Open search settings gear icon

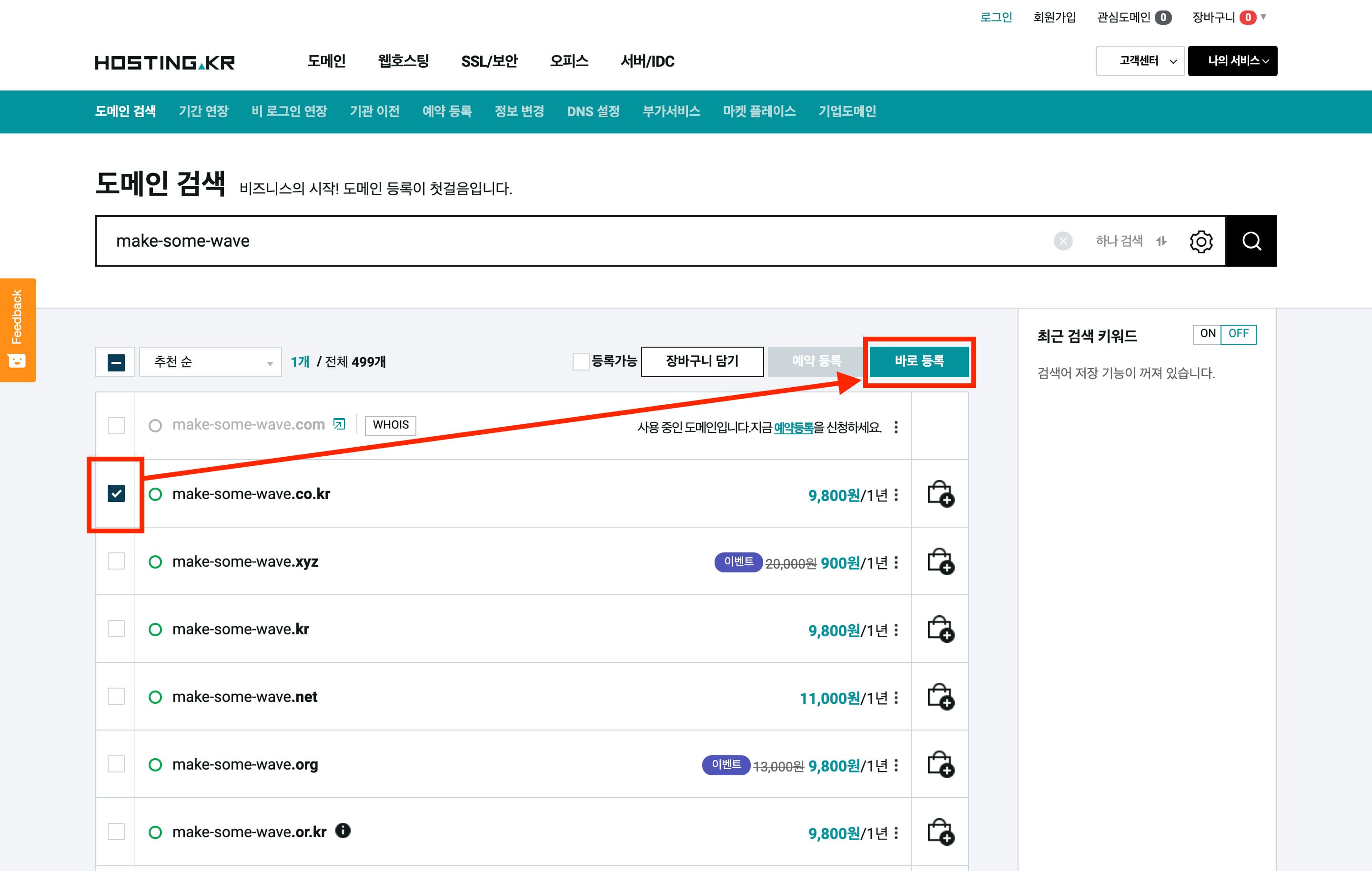(x=1200, y=241)
